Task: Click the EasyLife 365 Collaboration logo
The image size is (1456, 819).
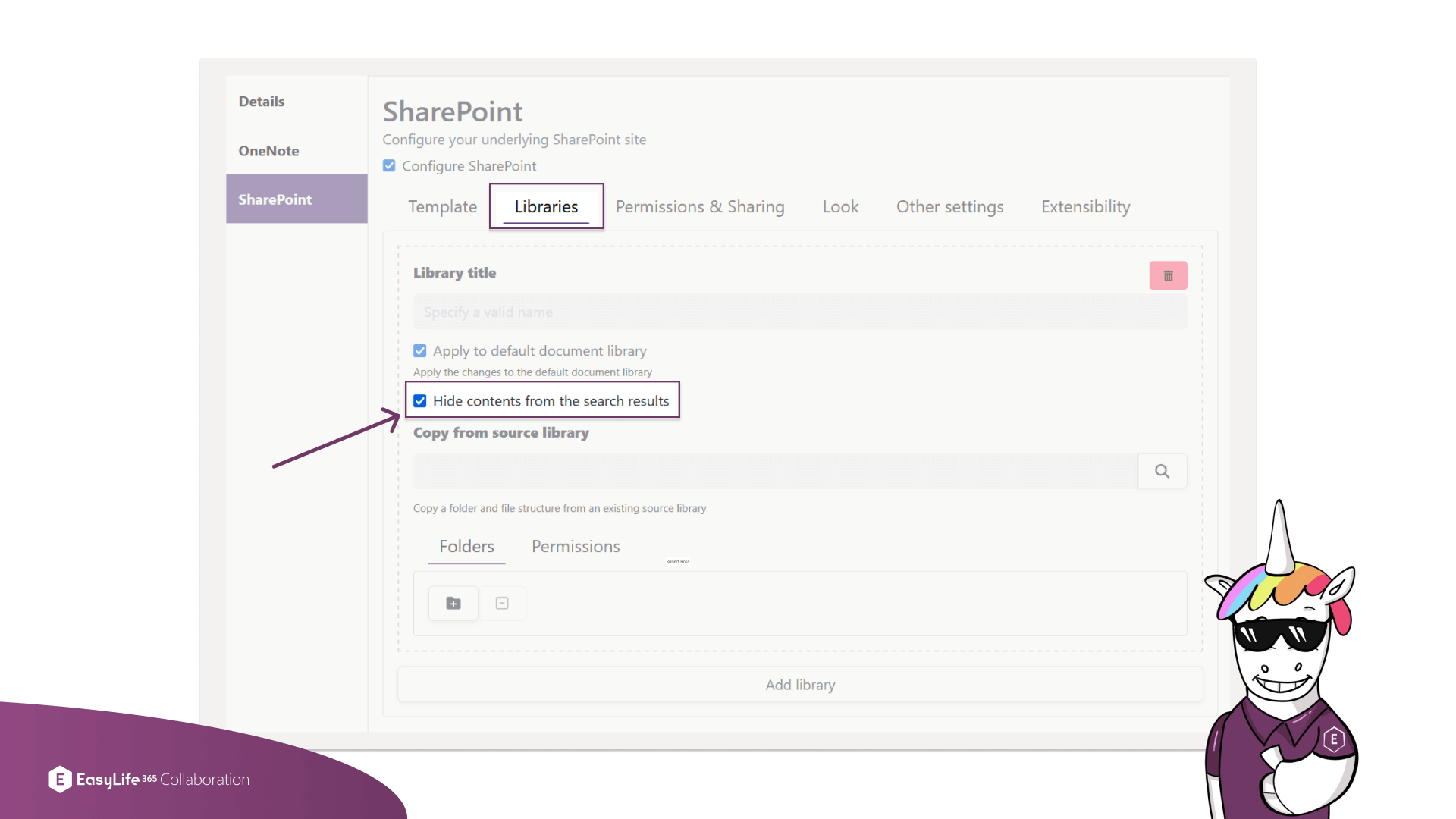Action: [x=148, y=779]
